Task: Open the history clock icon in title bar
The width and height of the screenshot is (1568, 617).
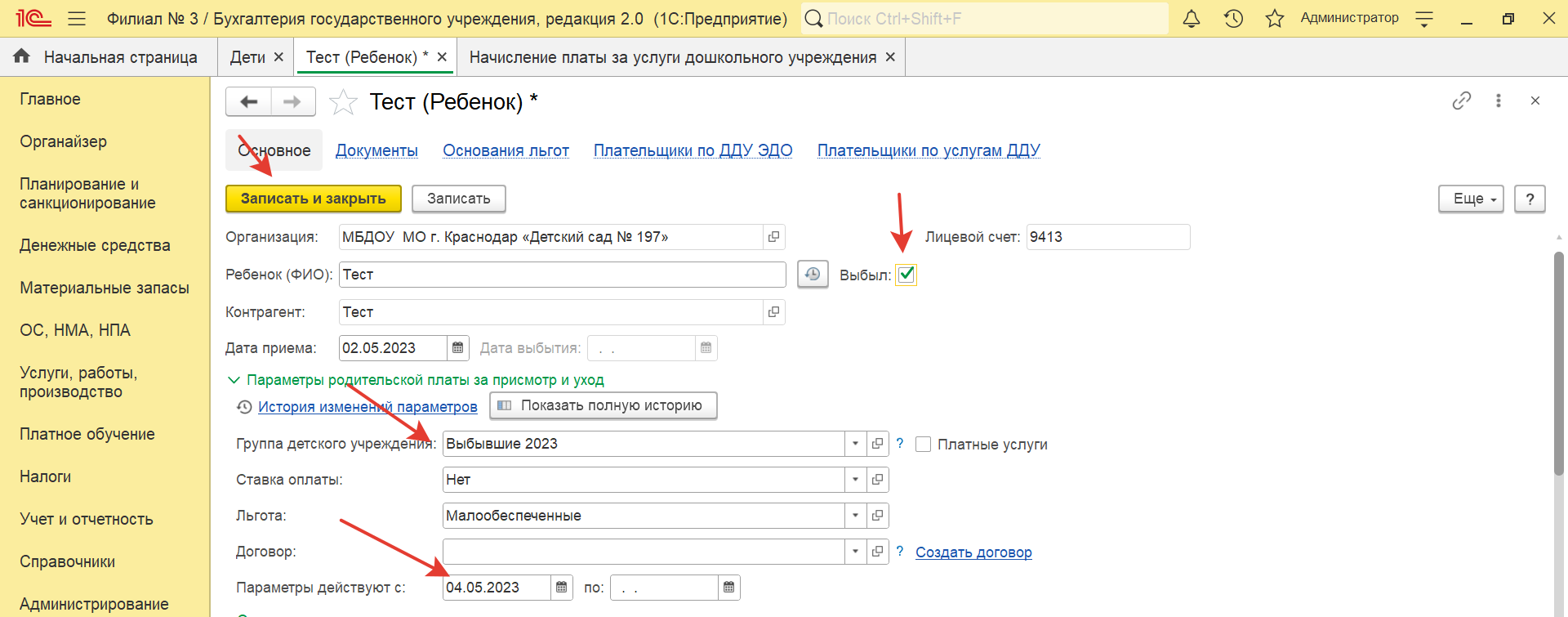Action: click(1233, 18)
